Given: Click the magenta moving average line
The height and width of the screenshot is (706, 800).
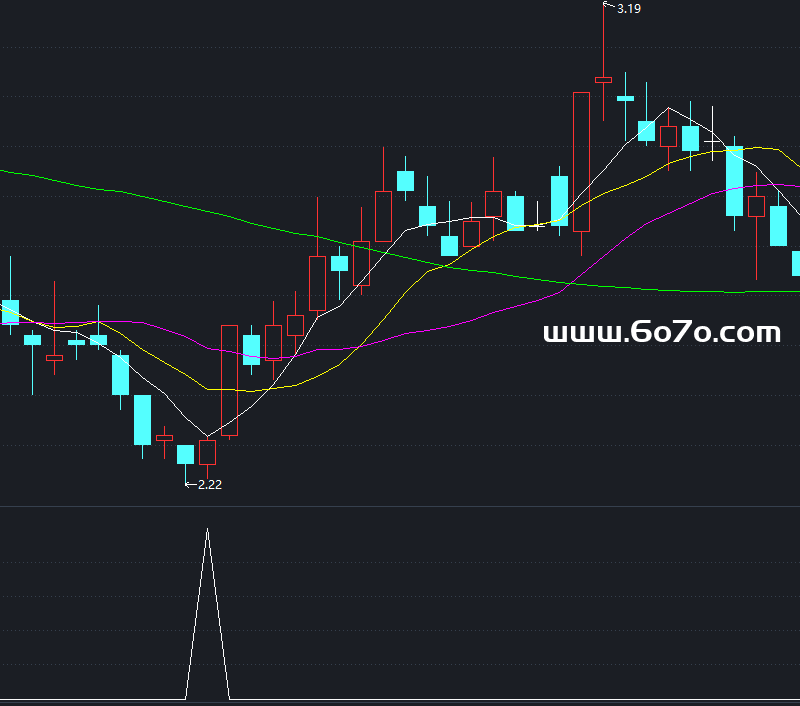Looking at the screenshot, I should (x=400, y=338).
